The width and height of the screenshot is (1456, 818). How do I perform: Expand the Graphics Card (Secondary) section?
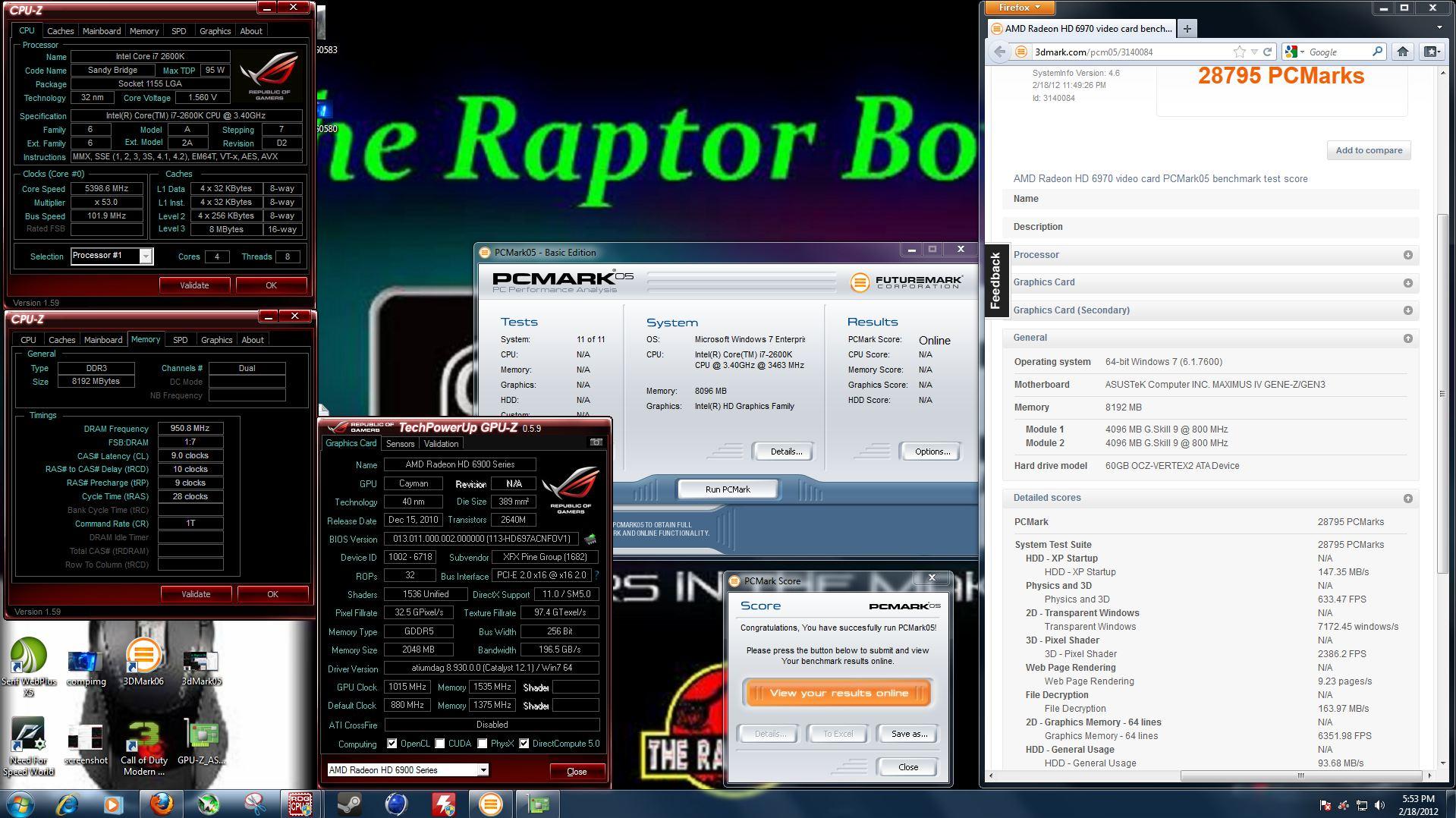[x=1211, y=310]
